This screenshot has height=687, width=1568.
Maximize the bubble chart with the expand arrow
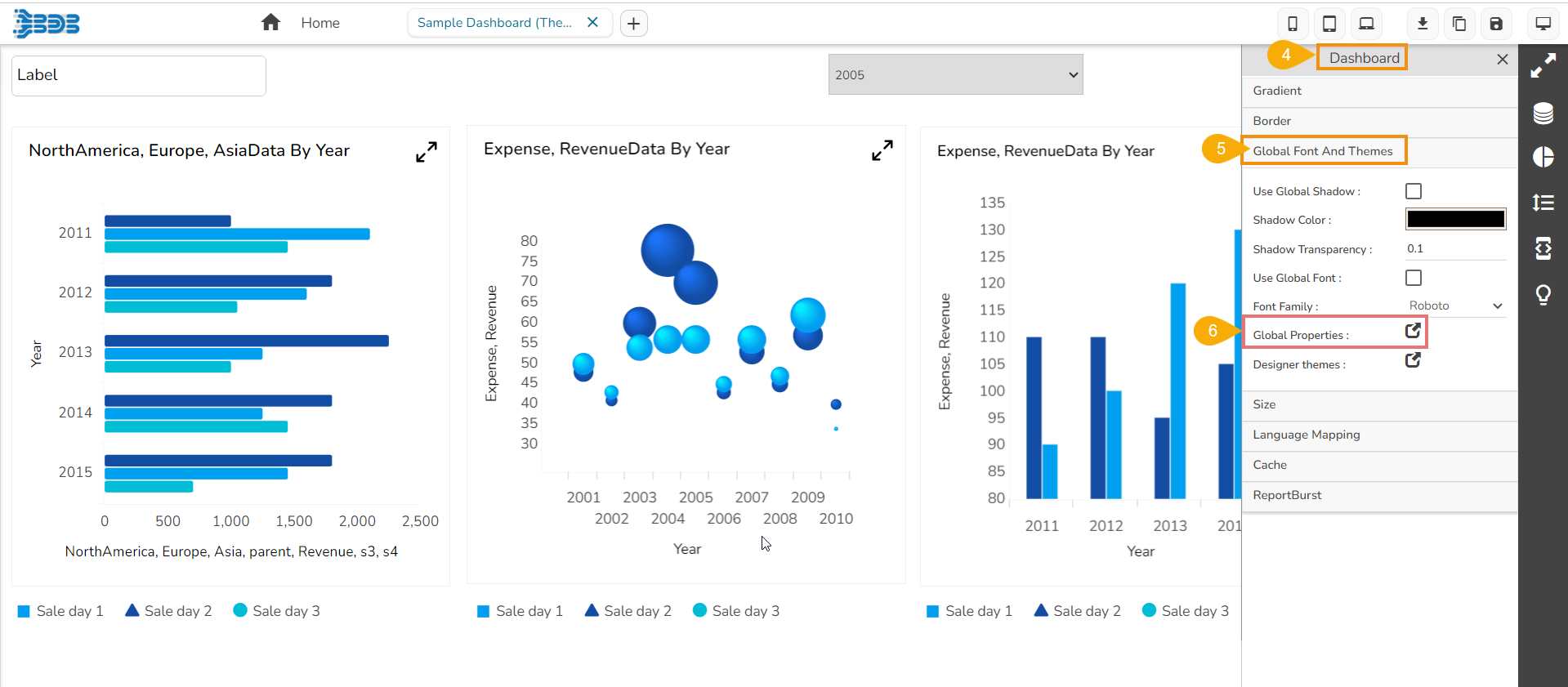click(882, 151)
